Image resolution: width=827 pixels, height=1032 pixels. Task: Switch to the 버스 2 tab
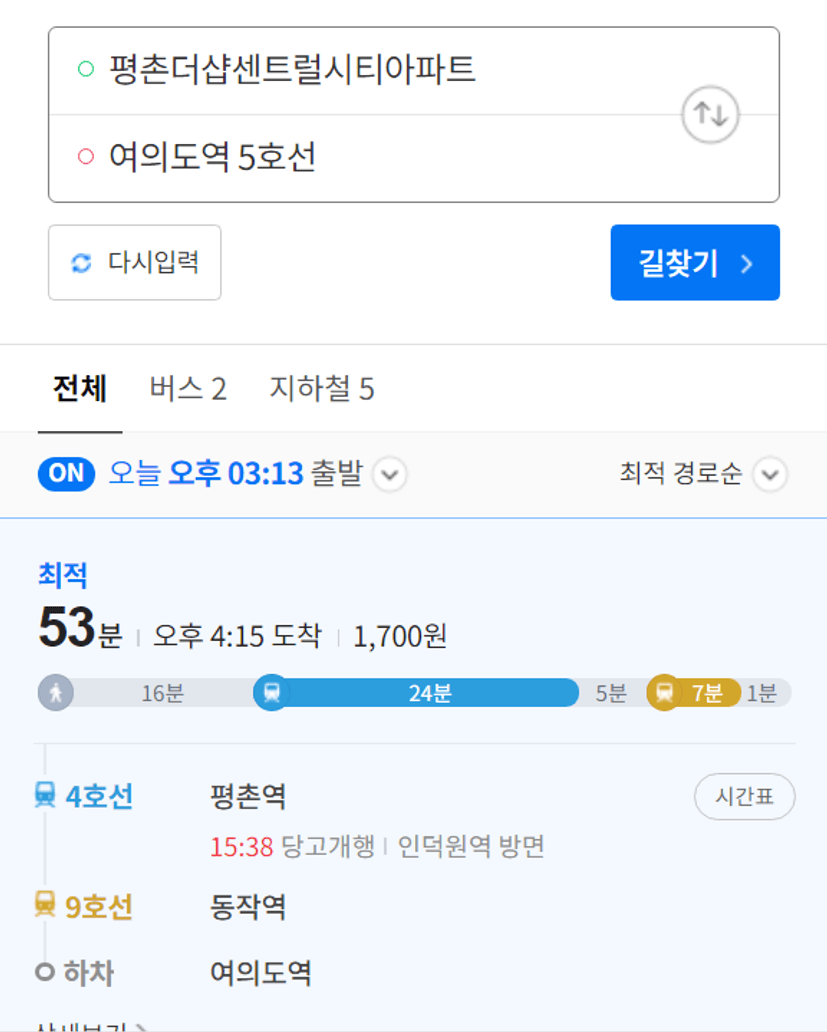coord(188,388)
